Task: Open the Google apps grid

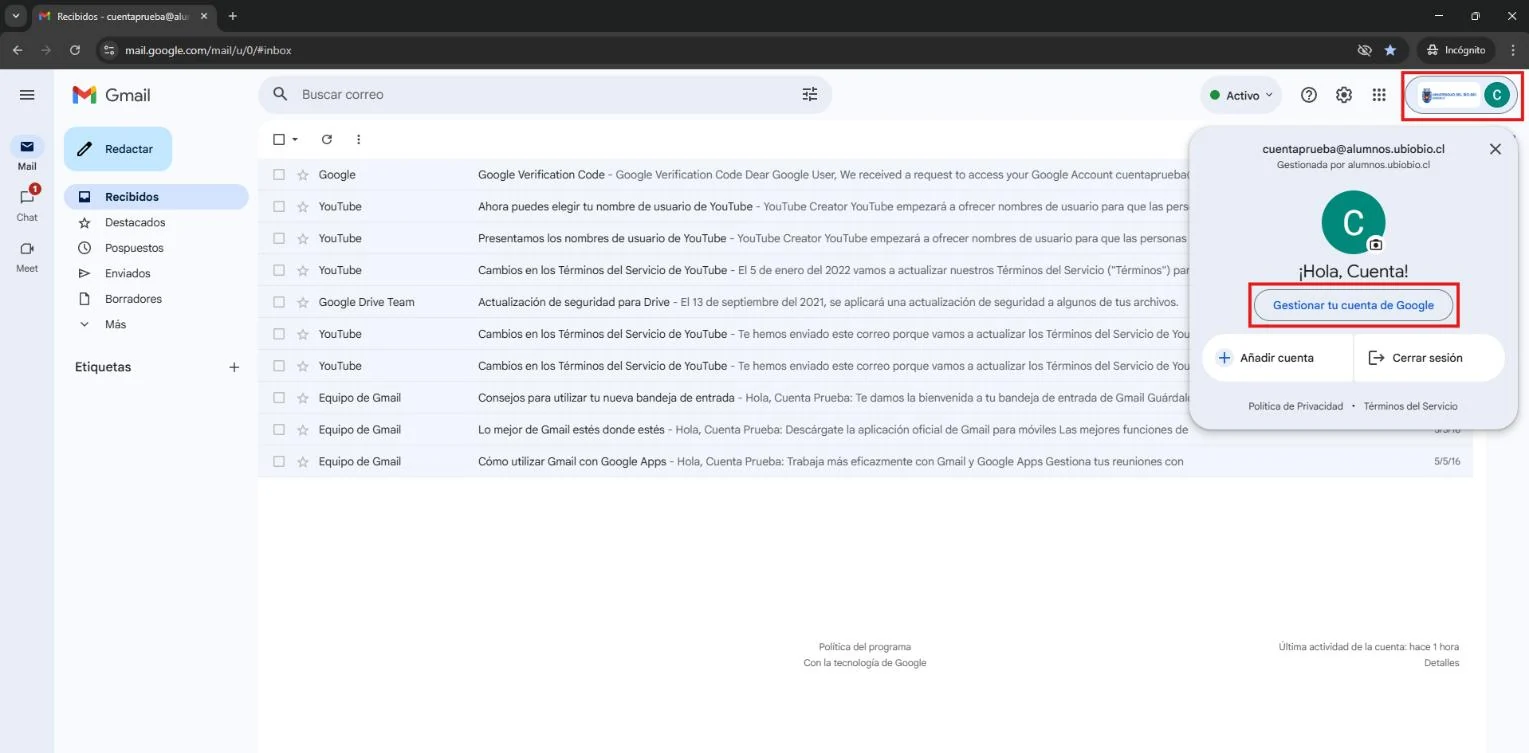Action: (1379, 95)
